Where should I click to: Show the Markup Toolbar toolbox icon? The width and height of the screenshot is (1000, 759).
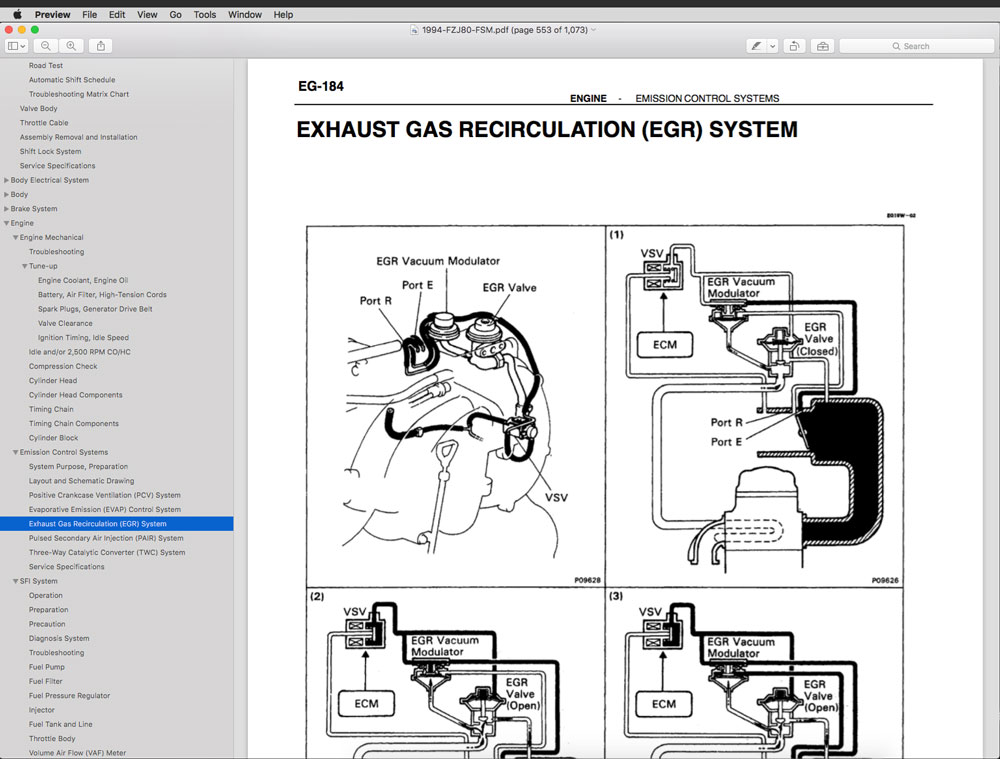tap(822, 46)
